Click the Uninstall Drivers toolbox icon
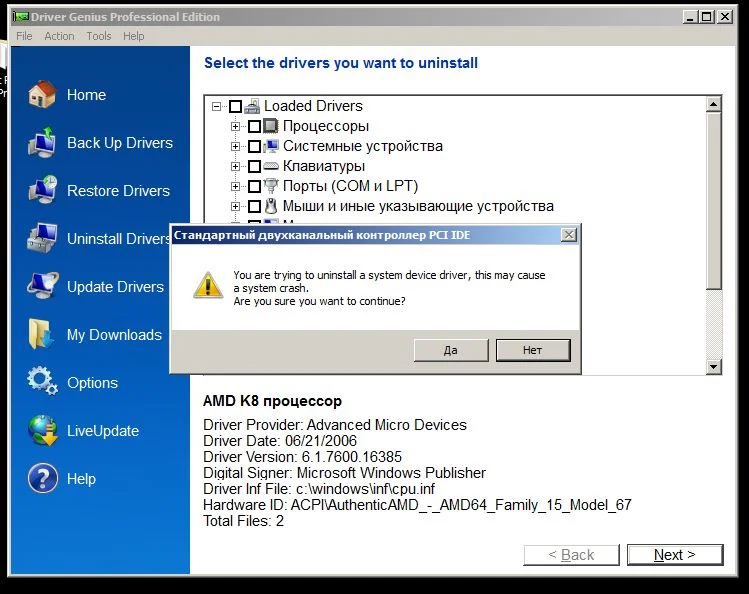The width and height of the screenshot is (749, 594). tap(42, 238)
